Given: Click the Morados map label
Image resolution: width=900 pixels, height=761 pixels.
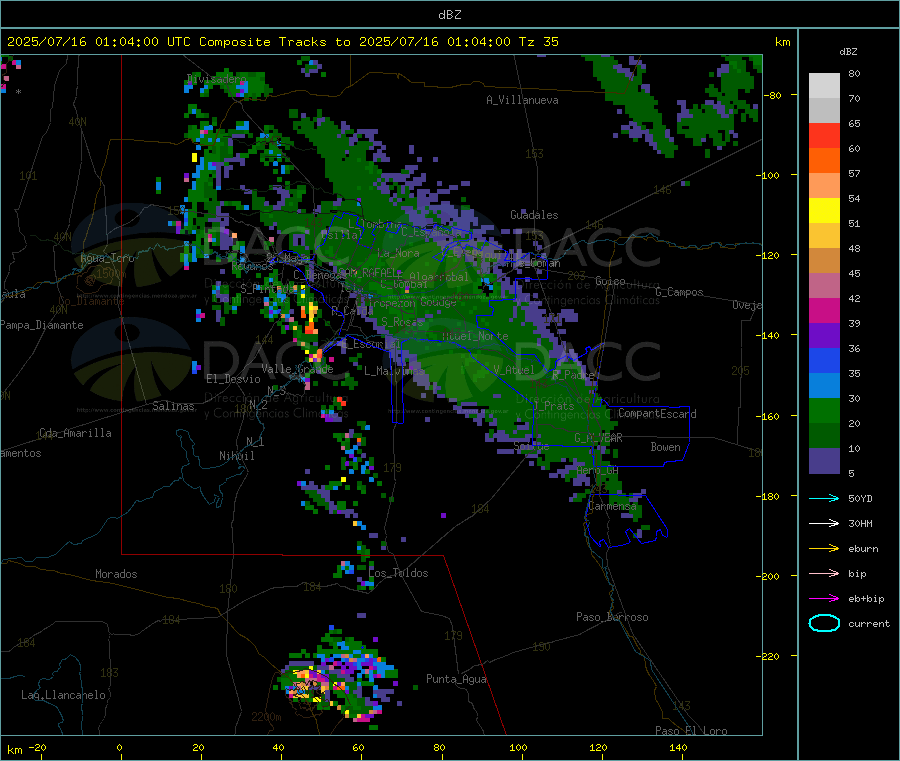Looking at the screenshot, I should [116, 574].
